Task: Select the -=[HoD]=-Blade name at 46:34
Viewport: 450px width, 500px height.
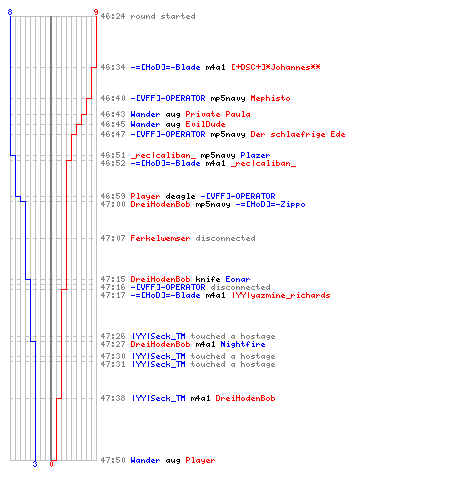Action: (x=165, y=67)
